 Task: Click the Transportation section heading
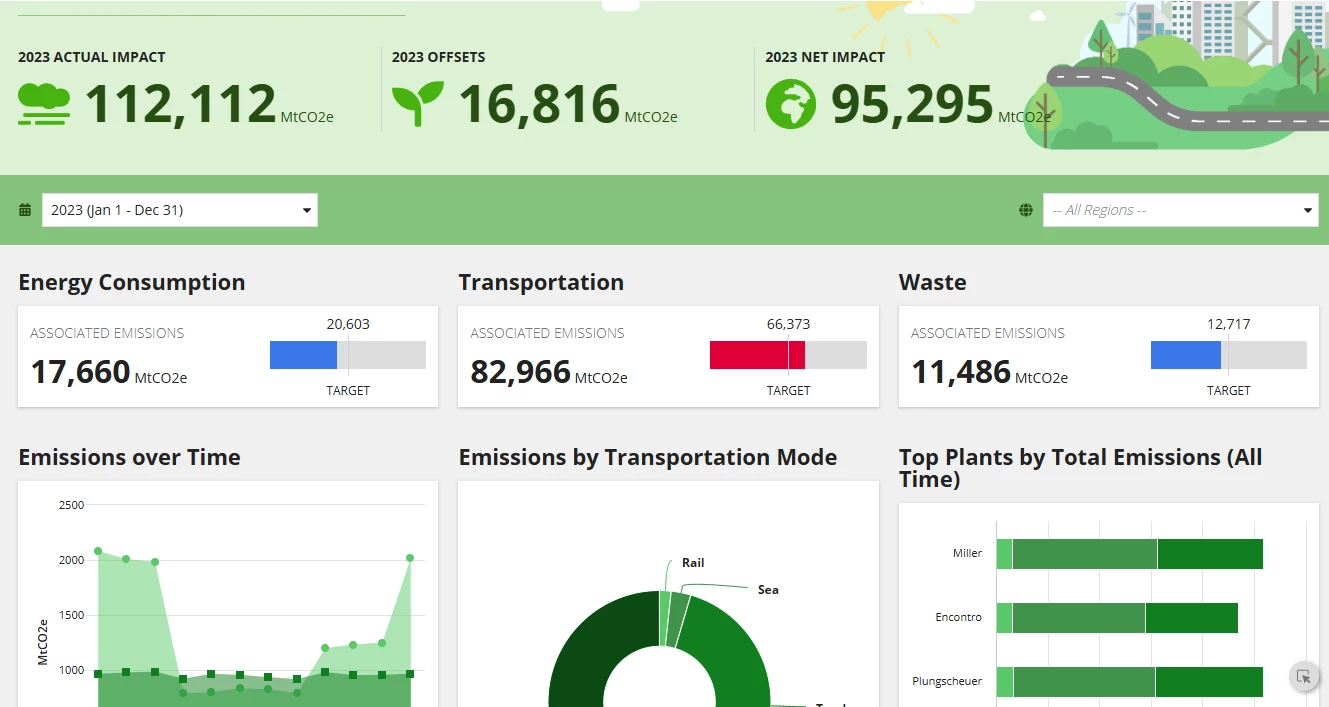click(541, 283)
